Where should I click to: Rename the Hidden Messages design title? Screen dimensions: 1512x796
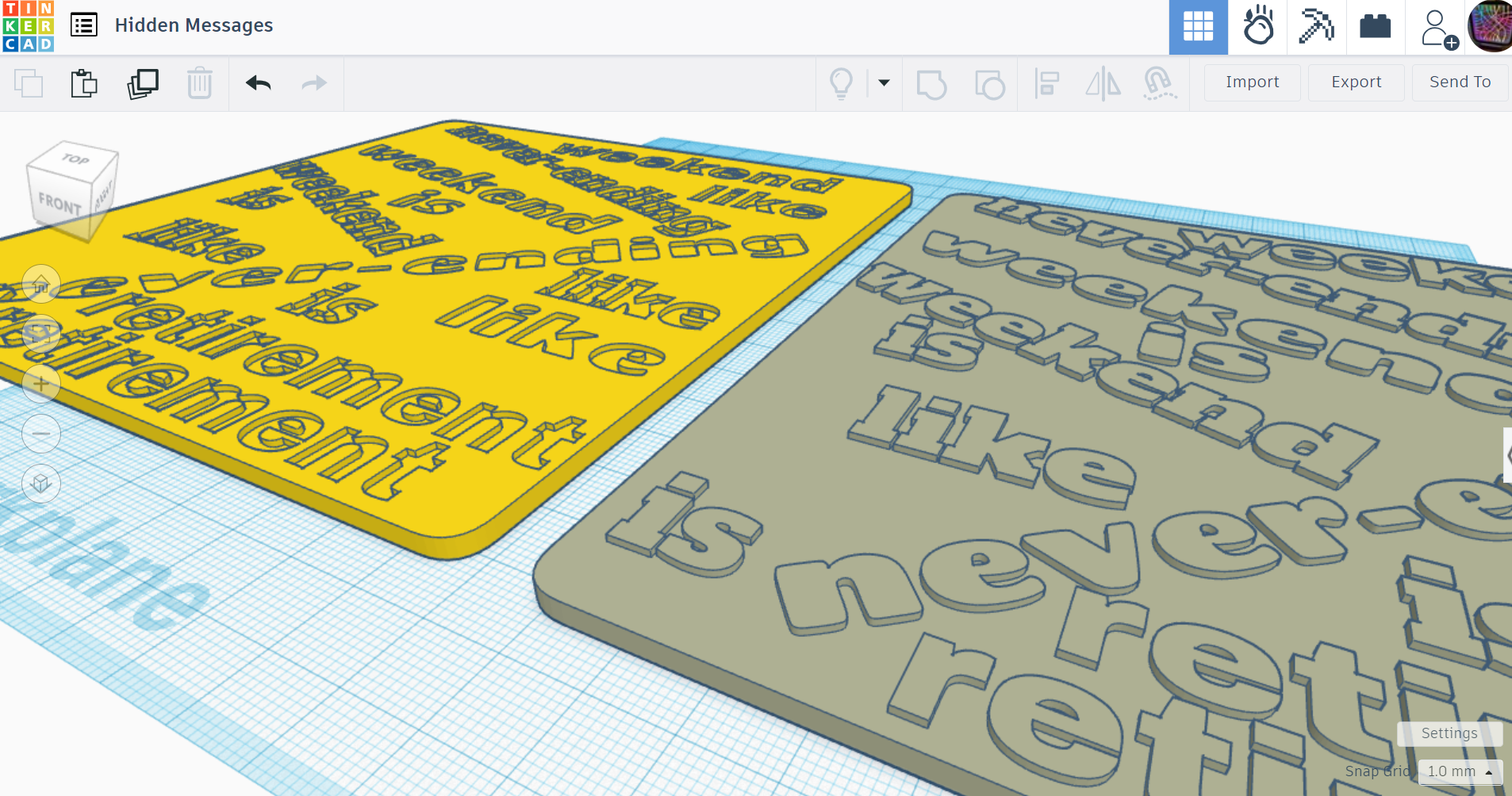pyautogui.click(x=194, y=25)
